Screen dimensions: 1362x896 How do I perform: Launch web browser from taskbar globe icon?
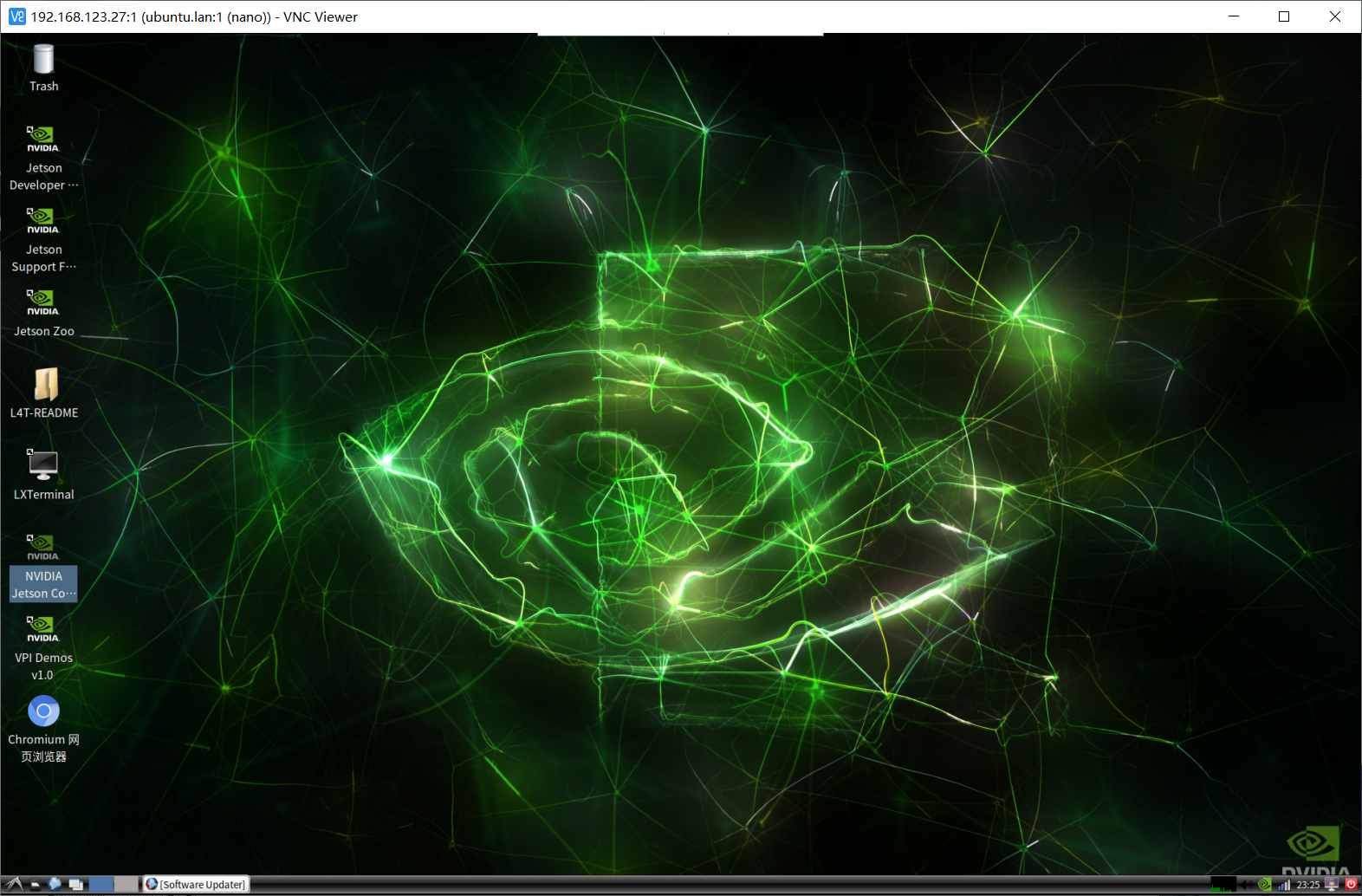pyautogui.click(x=55, y=884)
